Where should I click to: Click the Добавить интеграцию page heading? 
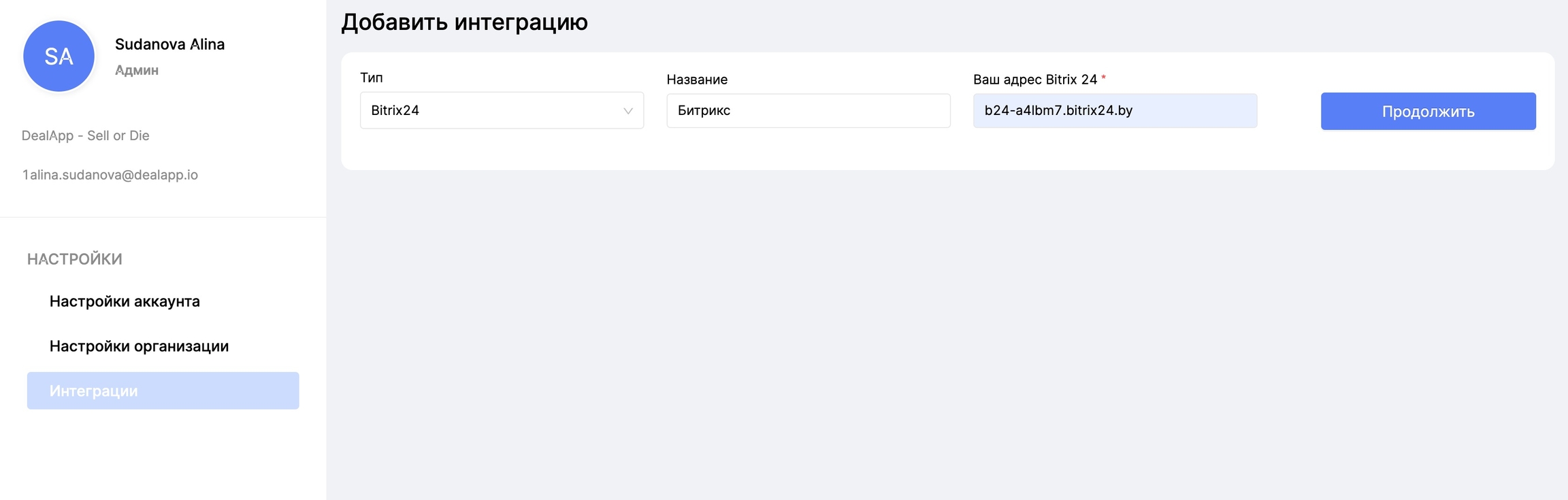pyautogui.click(x=464, y=22)
